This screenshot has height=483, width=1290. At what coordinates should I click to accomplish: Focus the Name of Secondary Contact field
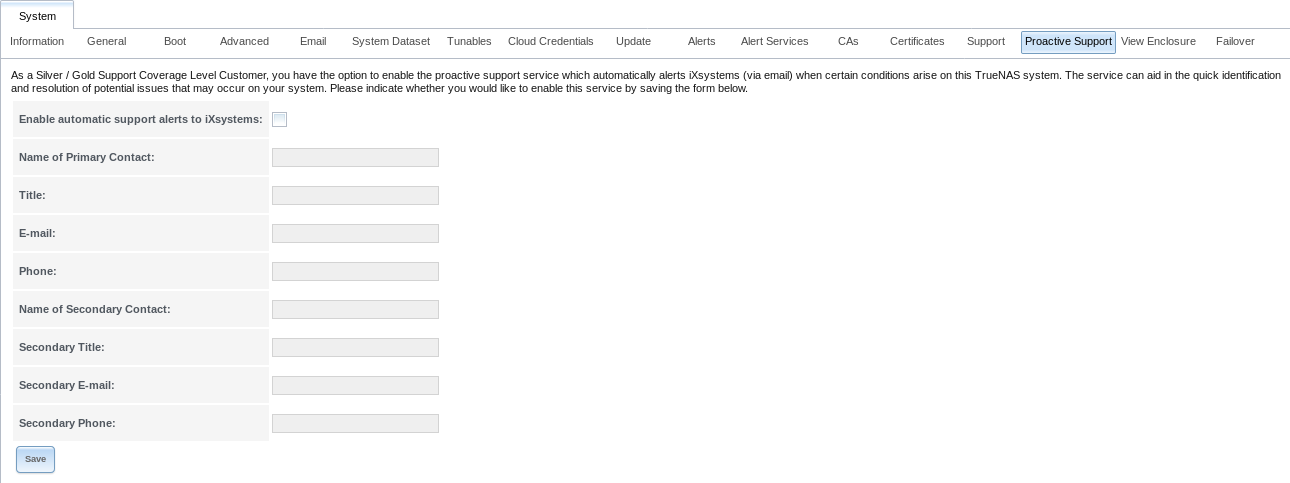[355, 309]
